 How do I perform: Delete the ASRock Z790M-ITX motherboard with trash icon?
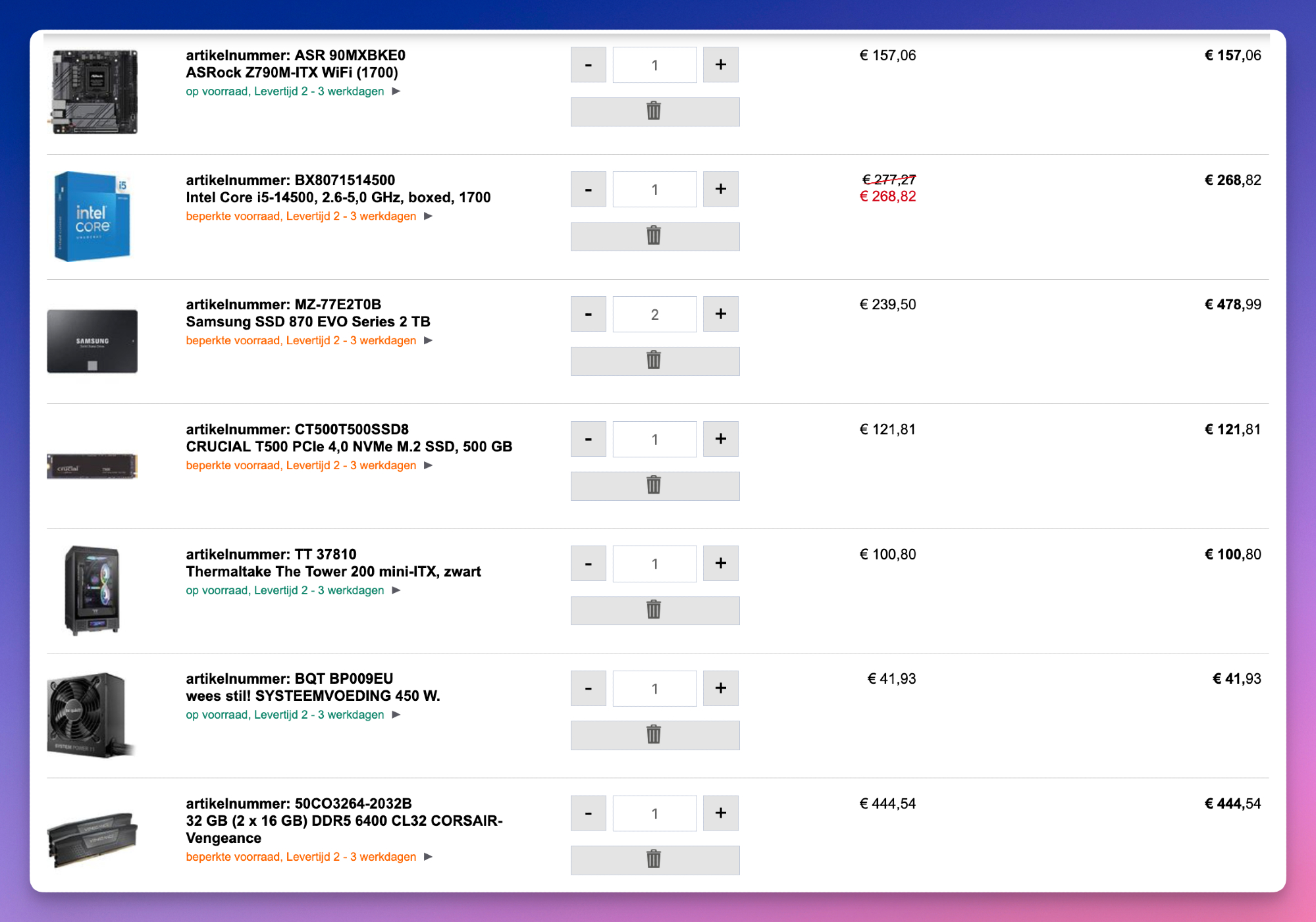point(654,111)
